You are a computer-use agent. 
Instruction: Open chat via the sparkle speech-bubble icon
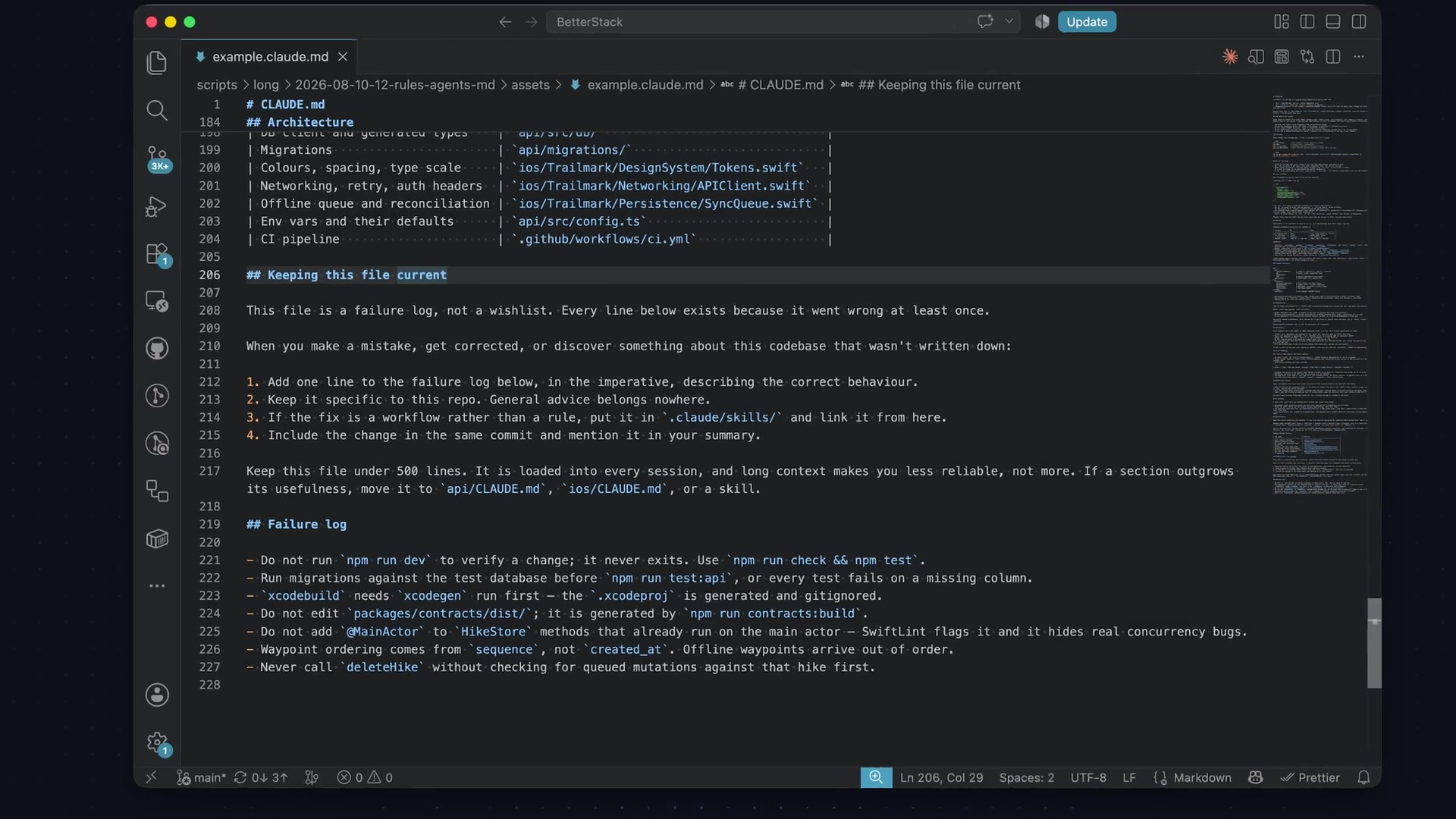click(x=985, y=22)
